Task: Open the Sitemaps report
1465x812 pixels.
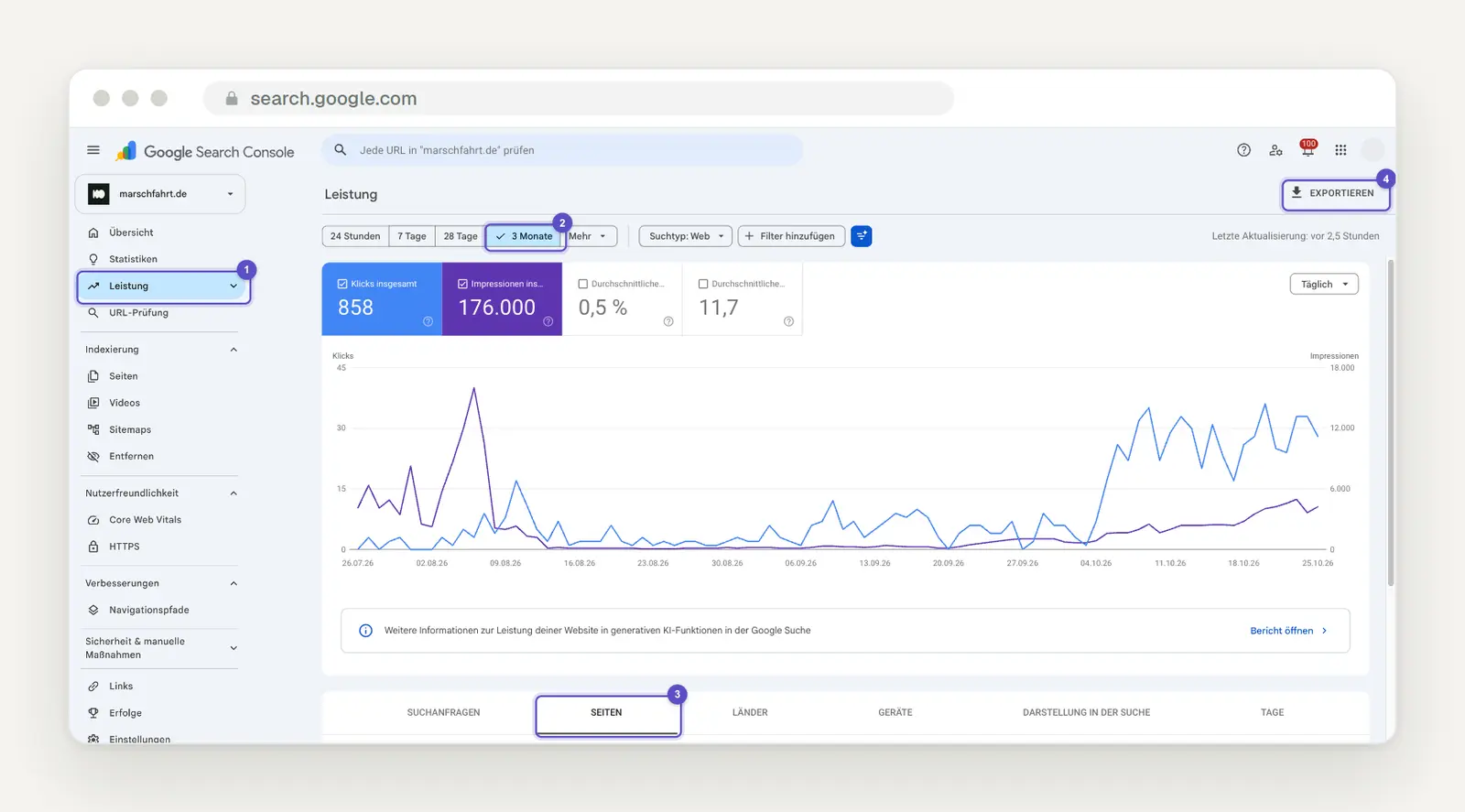Action: point(130,429)
